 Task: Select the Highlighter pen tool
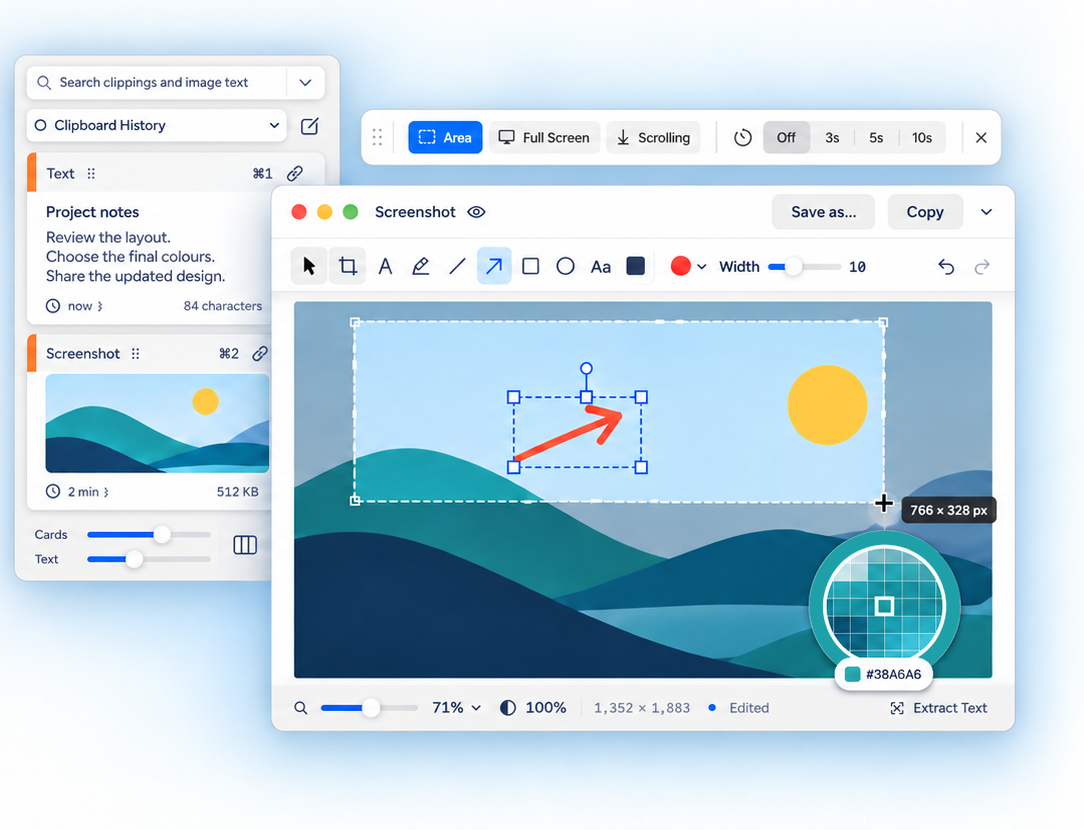tap(420, 266)
